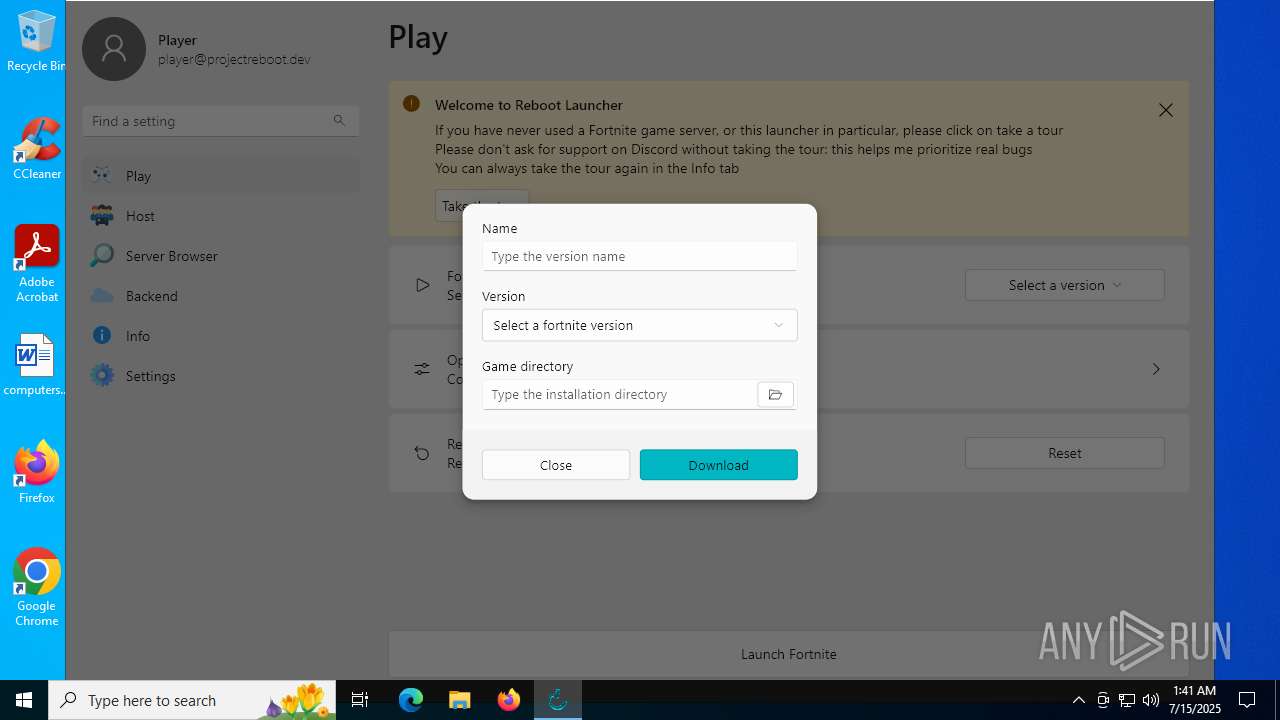Open the Info tab
The height and width of the screenshot is (720, 1280).
pyautogui.click(x=220, y=336)
